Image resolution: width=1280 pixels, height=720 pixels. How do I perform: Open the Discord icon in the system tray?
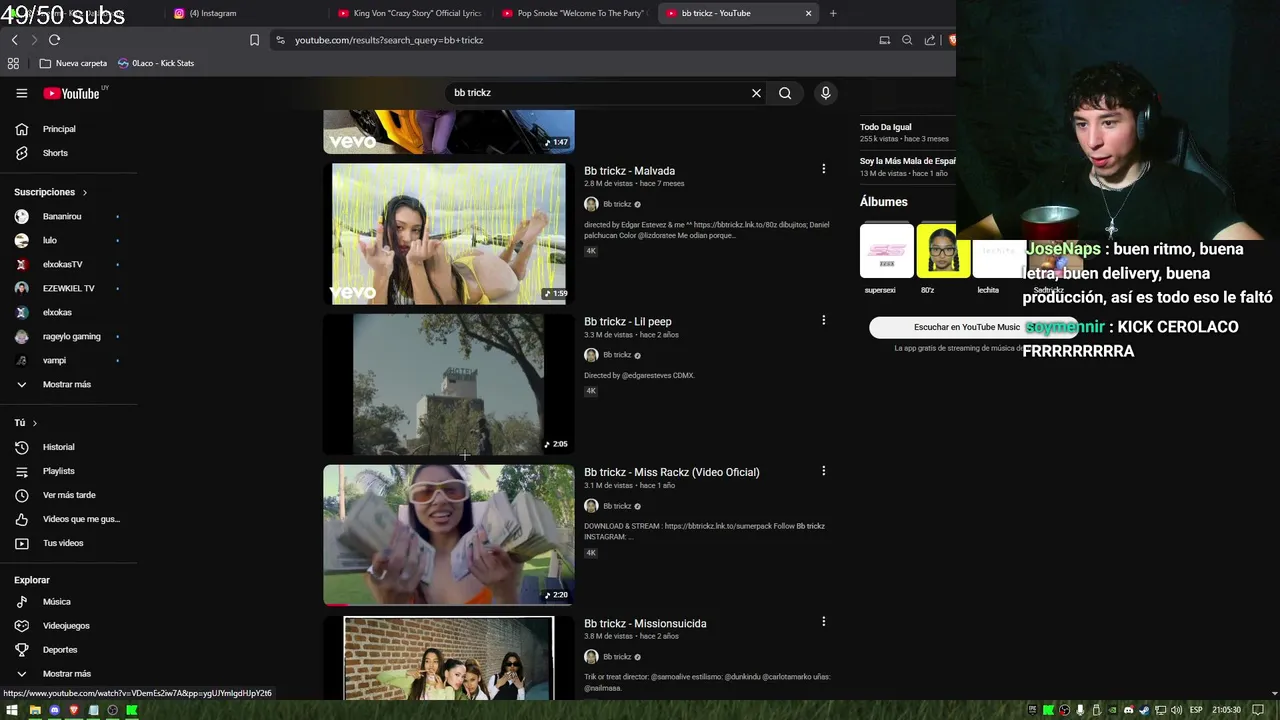click(1128, 710)
